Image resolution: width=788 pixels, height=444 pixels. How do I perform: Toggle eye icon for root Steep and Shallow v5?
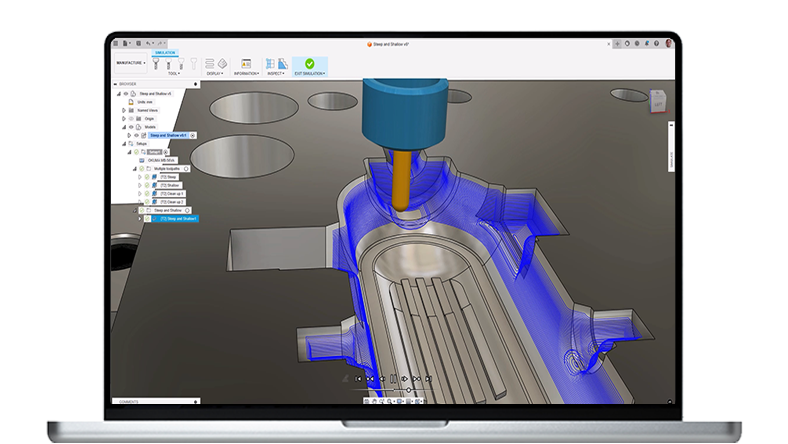click(x=124, y=93)
